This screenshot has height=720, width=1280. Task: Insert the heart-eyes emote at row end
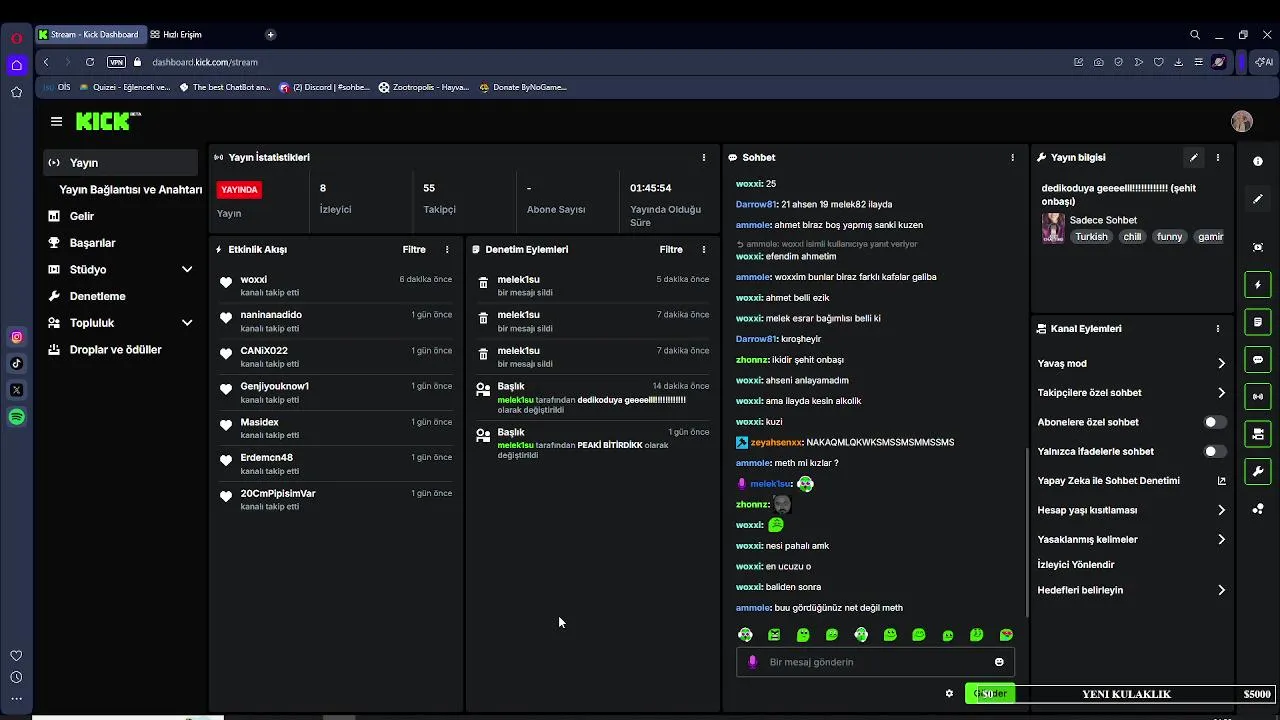pyautogui.click(x=1006, y=635)
